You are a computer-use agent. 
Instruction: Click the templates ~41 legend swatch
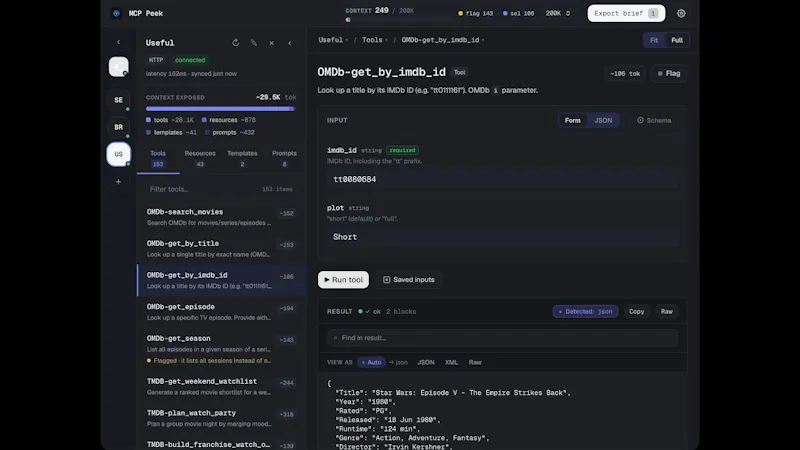point(148,132)
